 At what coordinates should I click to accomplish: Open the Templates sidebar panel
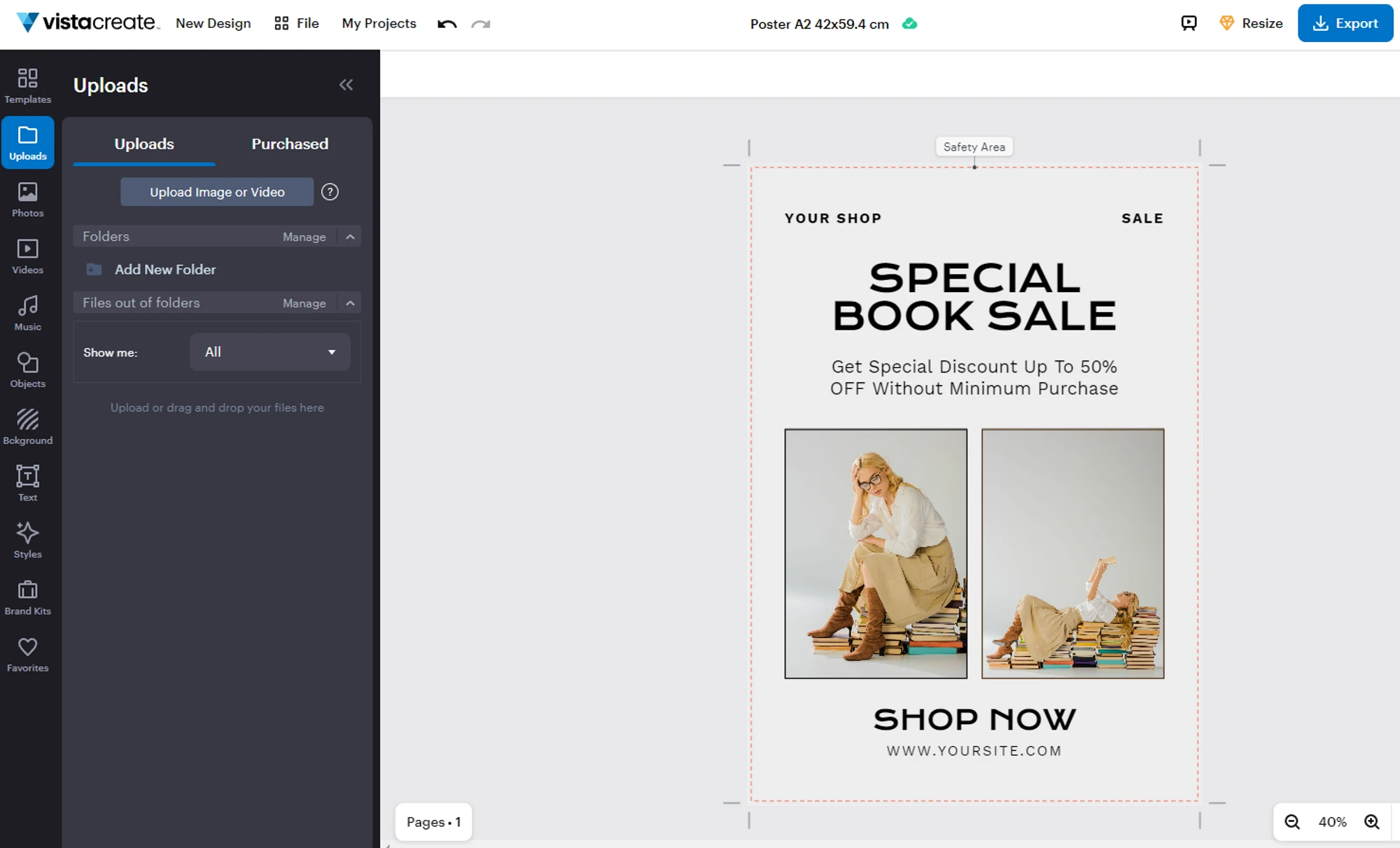tap(27, 85)
